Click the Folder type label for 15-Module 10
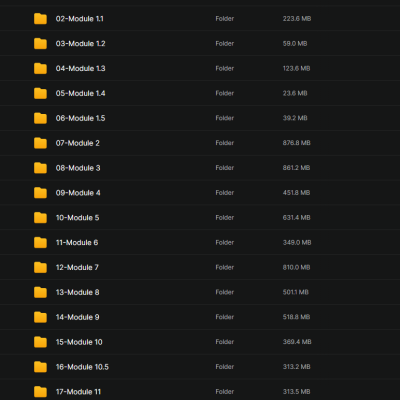The image size is (400, 400). click(225, 342)
